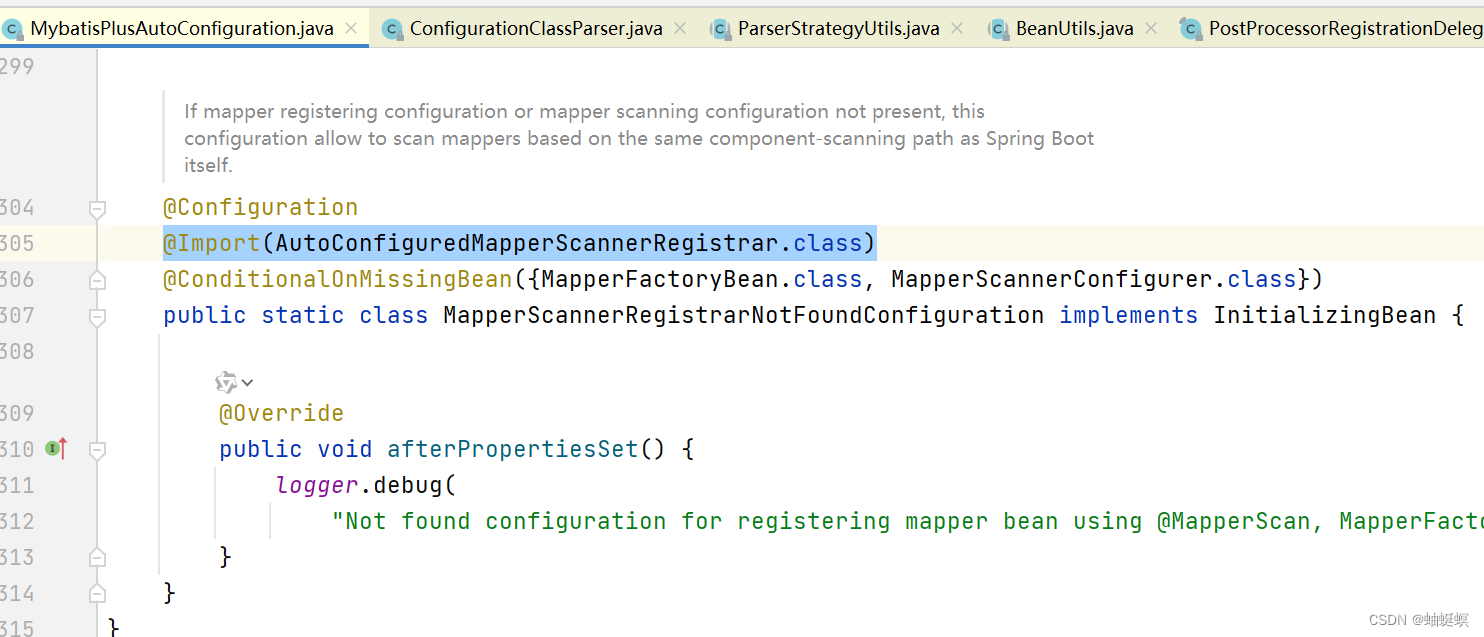Click implements-method gutter icon at line 310
The width and height of the screenshot is (1484, 637).
coord(56,449)
